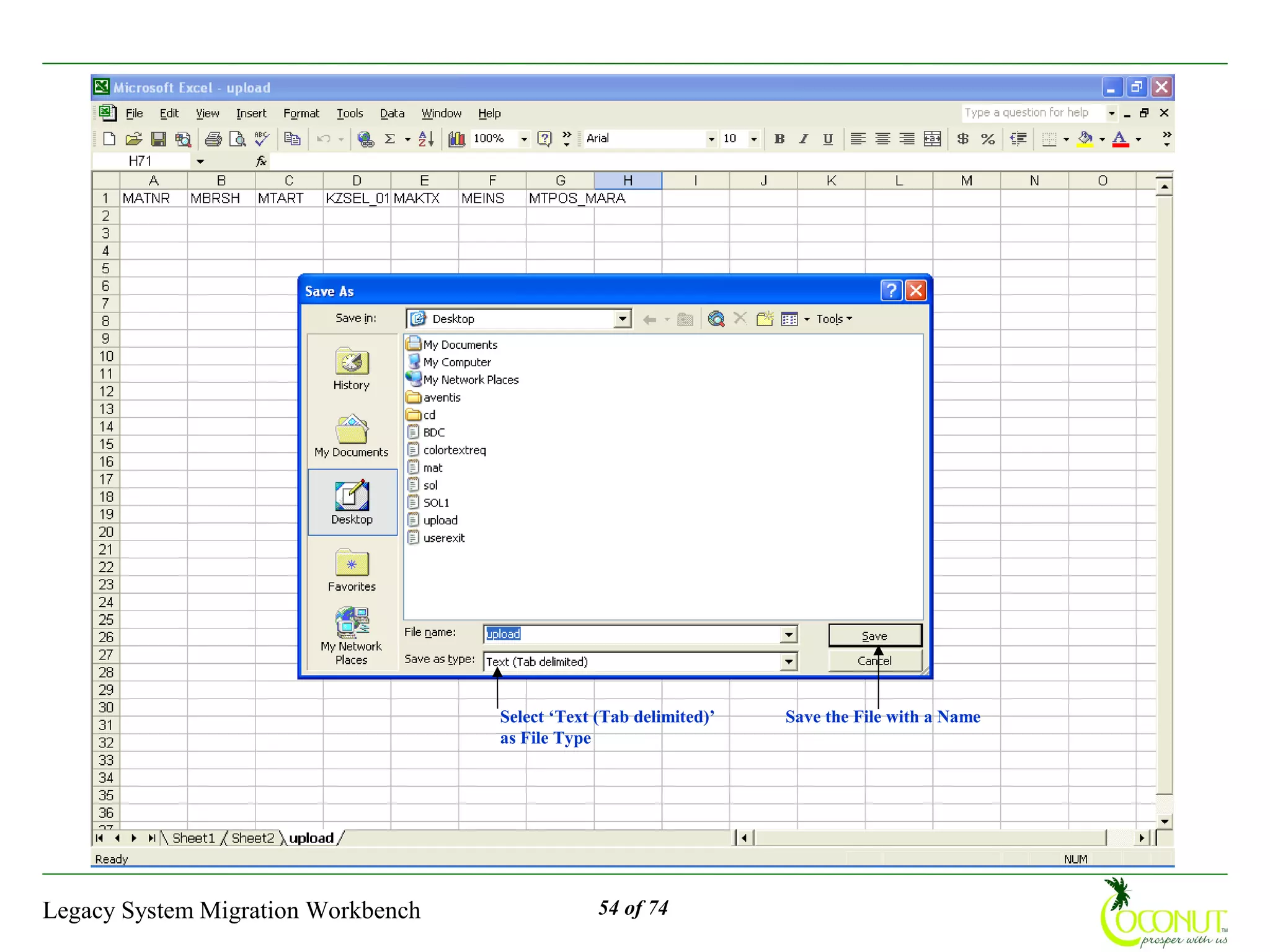Image resolution: width=1270 pixels, height=952 pixels.
Task: Click the New document icon in toolbar
Action: (109, 139)
